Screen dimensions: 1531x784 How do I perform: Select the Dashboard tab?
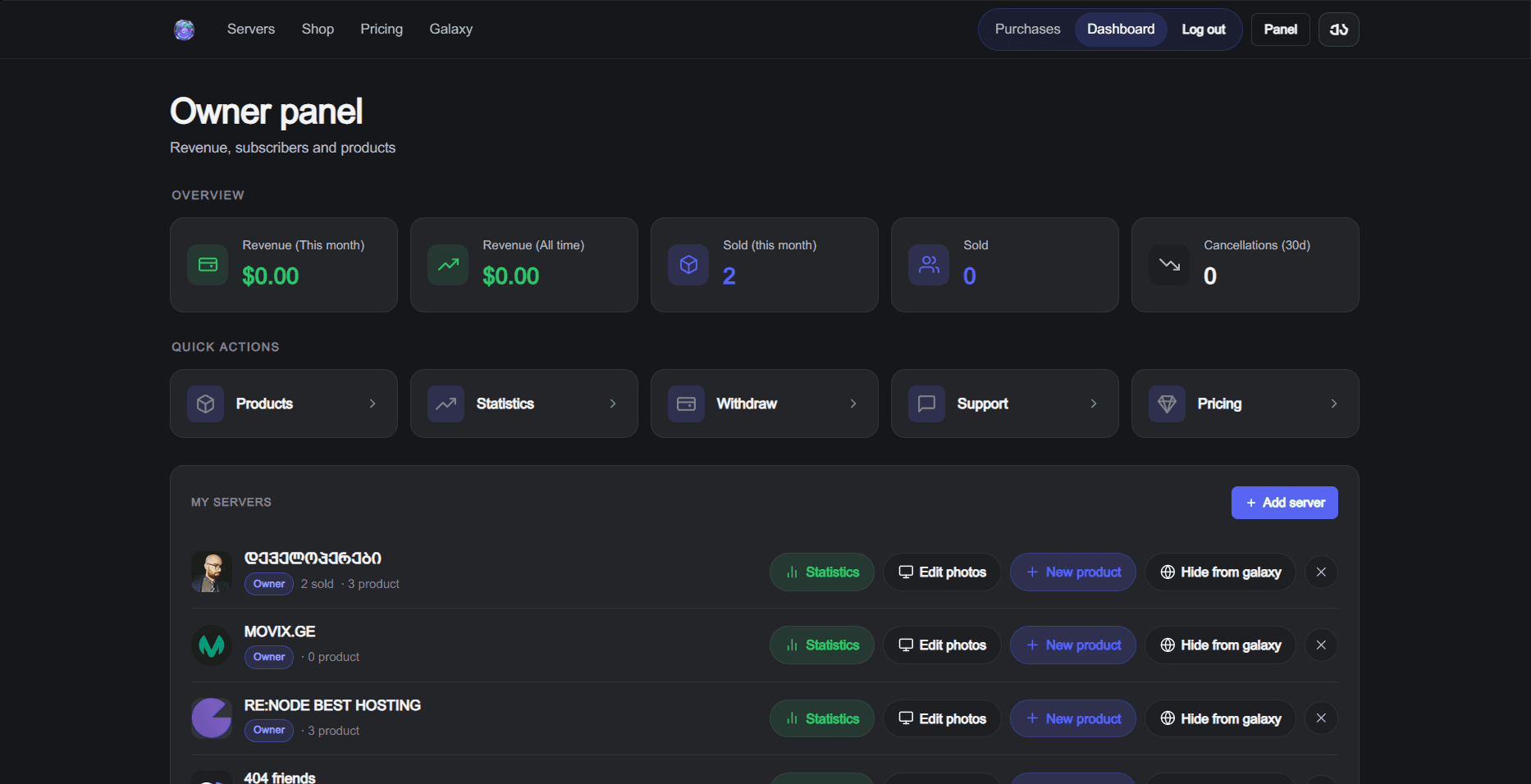click(x=1121, y=30)
